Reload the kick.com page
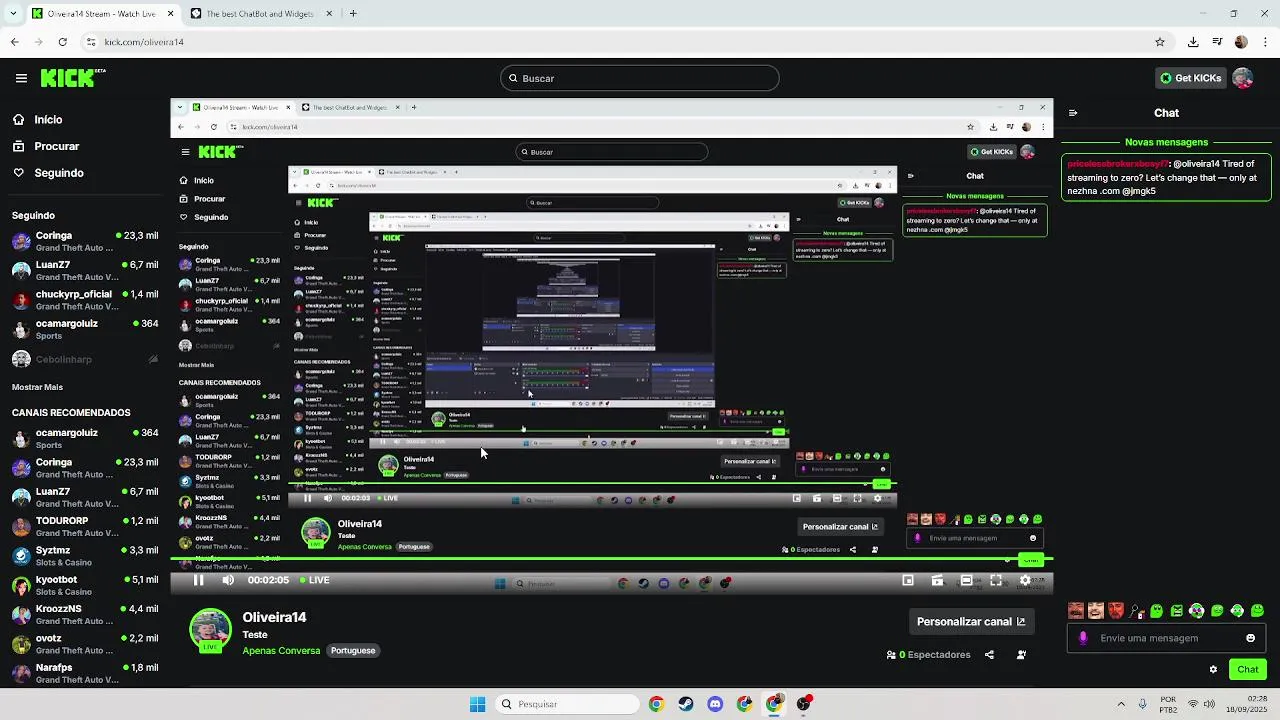 pos(63,42)
